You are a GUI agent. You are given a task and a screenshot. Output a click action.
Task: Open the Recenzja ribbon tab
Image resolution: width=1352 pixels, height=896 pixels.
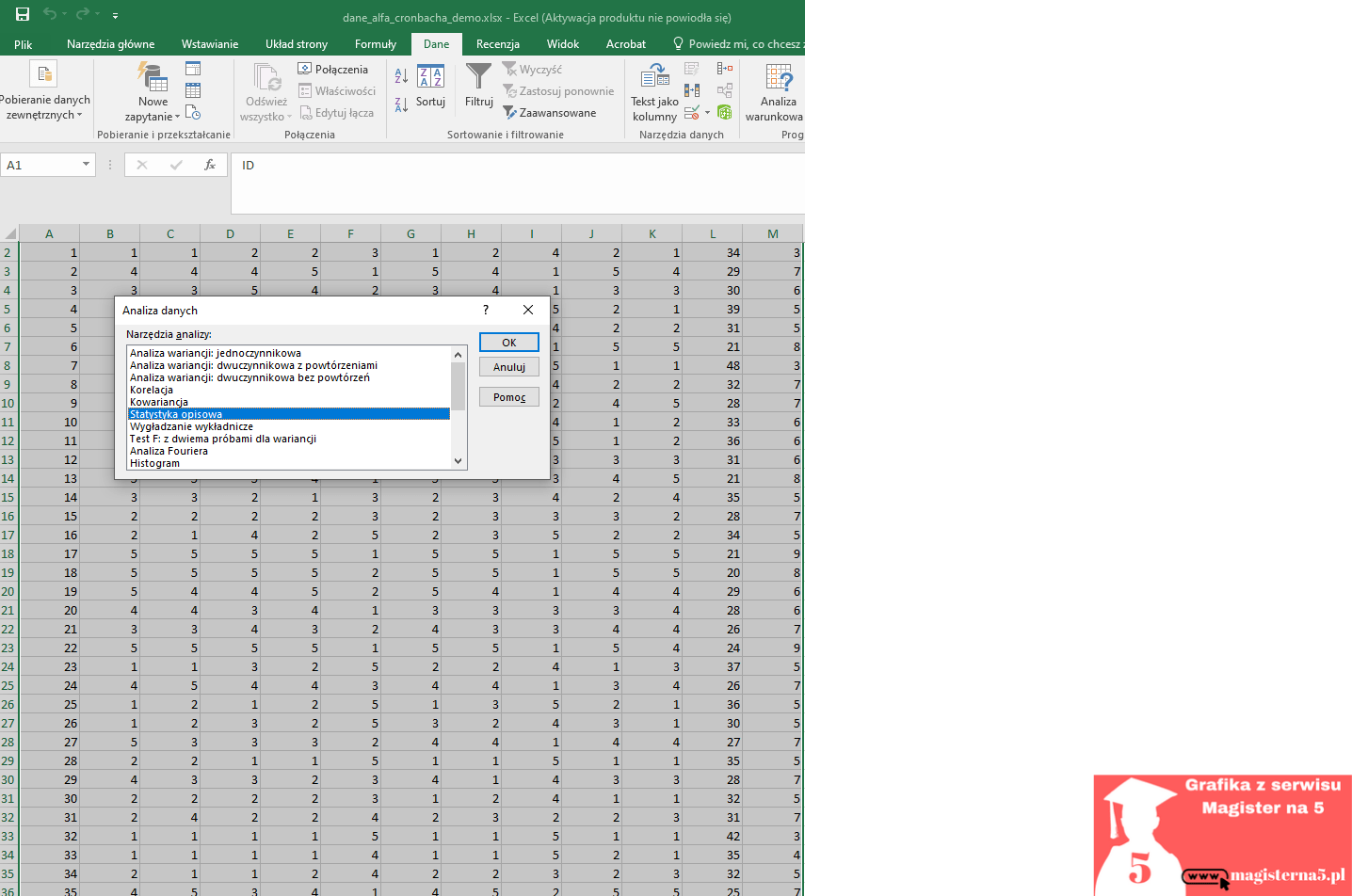point(497,44)
